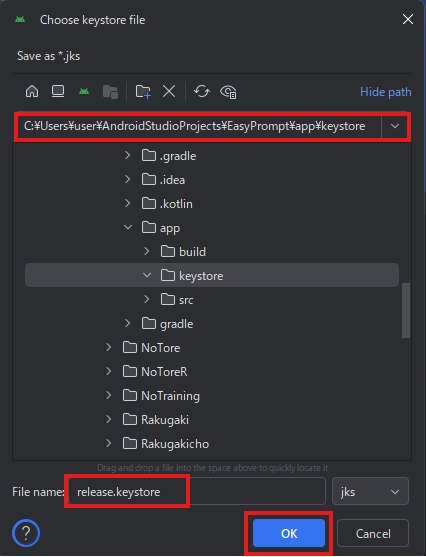Create a new folder via toolbar icon
Viewport: 426px width, 557px height.
(143, 91)
